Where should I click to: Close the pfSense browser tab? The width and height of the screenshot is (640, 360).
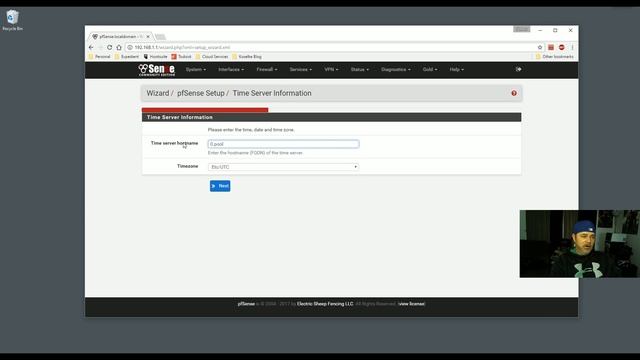pos(148,37)
